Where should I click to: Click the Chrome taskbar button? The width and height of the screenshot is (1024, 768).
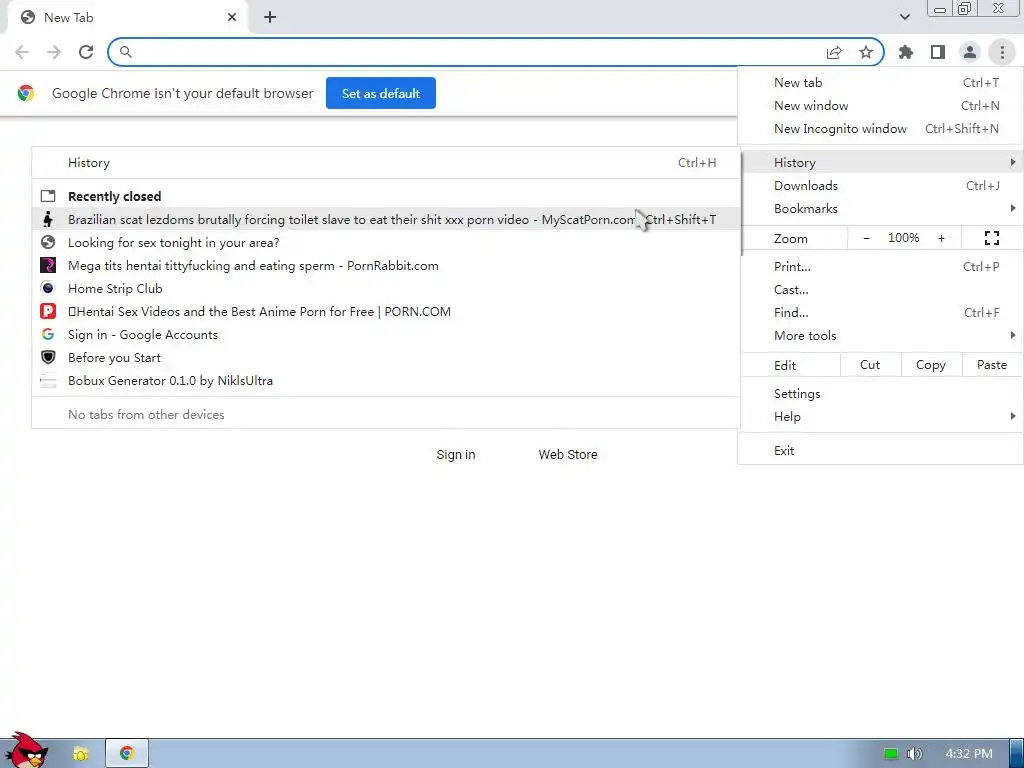coord(127,754)
